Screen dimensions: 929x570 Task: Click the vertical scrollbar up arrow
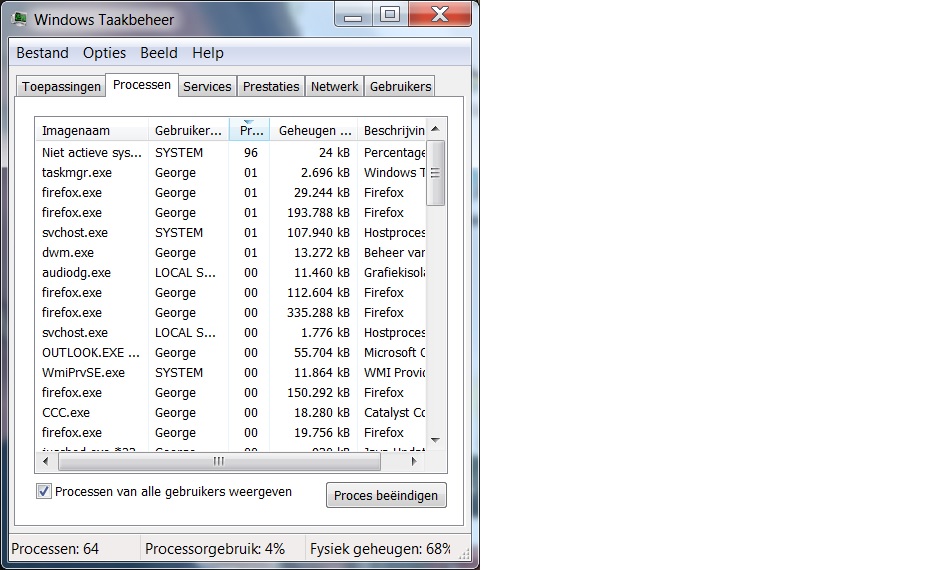435,129
